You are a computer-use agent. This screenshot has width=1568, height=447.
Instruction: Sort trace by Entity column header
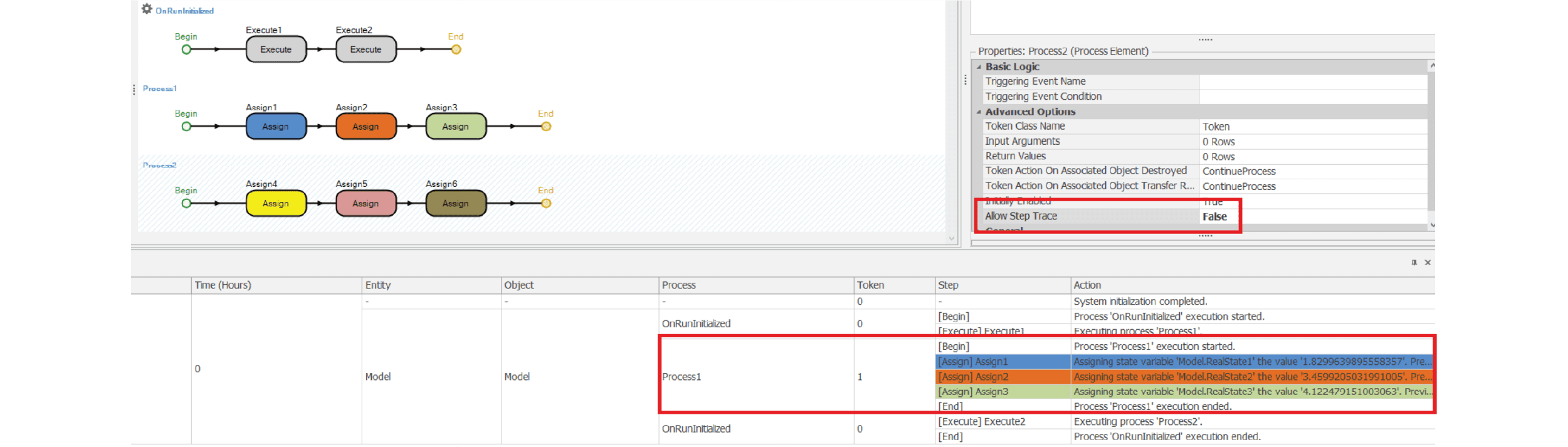tap(431, 285)
